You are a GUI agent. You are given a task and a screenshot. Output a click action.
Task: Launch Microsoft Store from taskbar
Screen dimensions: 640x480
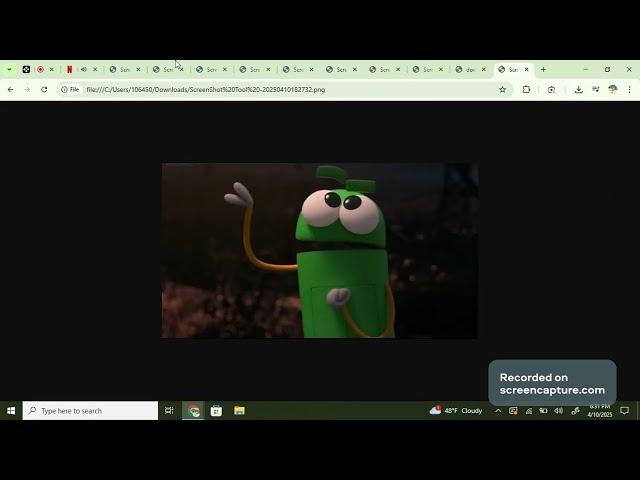[x=216, y=411]
